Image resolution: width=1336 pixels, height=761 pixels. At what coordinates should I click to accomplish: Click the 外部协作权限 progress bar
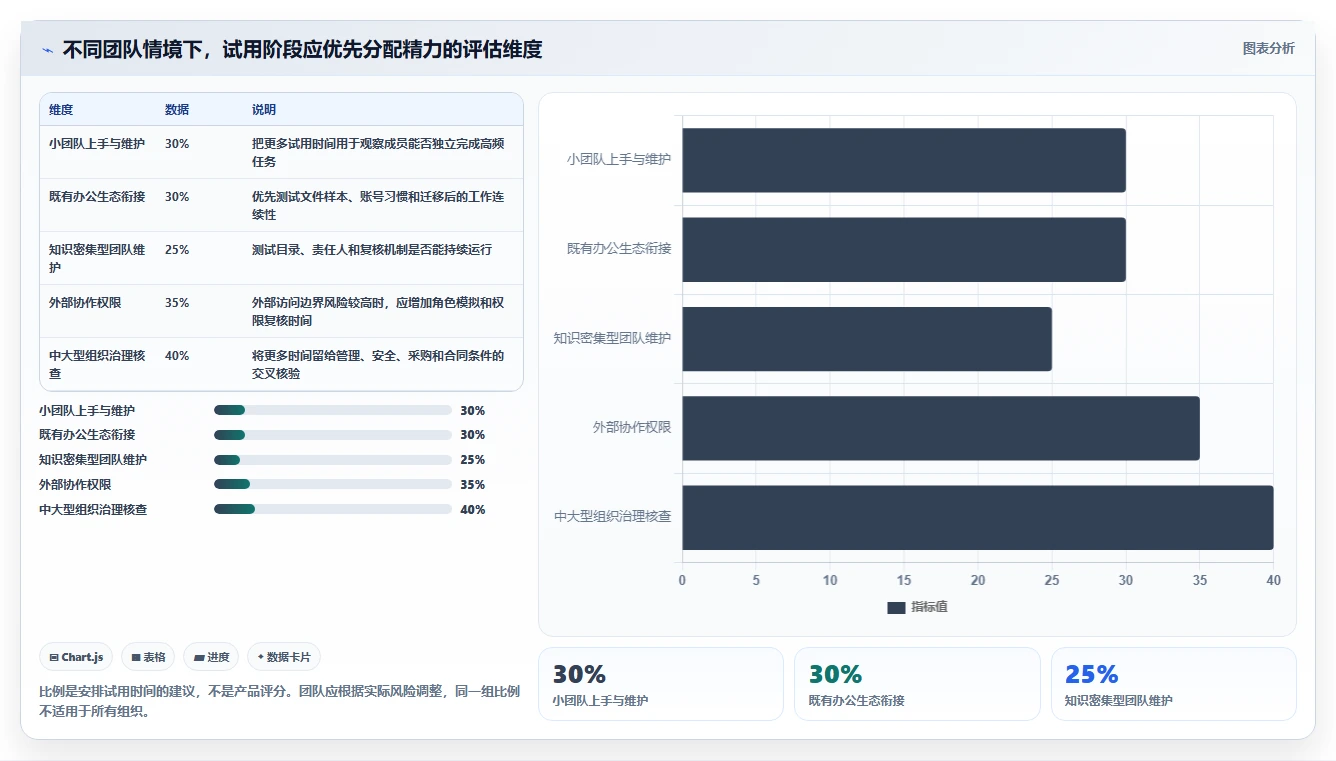(x=333, y=484)
